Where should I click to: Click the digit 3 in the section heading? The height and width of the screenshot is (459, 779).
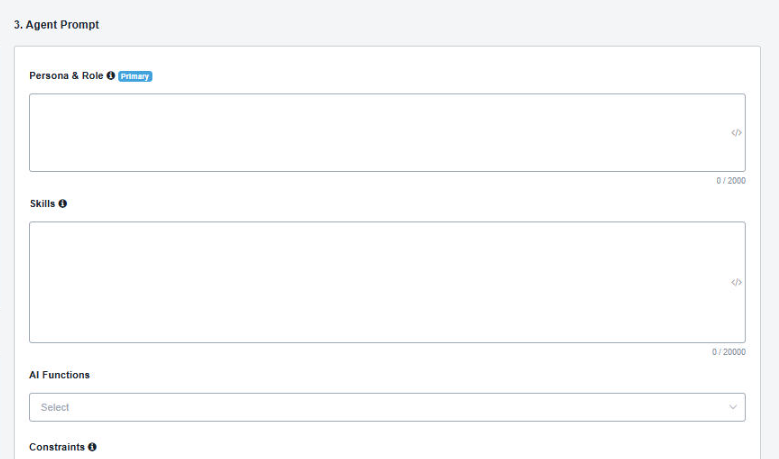point(17,24)
